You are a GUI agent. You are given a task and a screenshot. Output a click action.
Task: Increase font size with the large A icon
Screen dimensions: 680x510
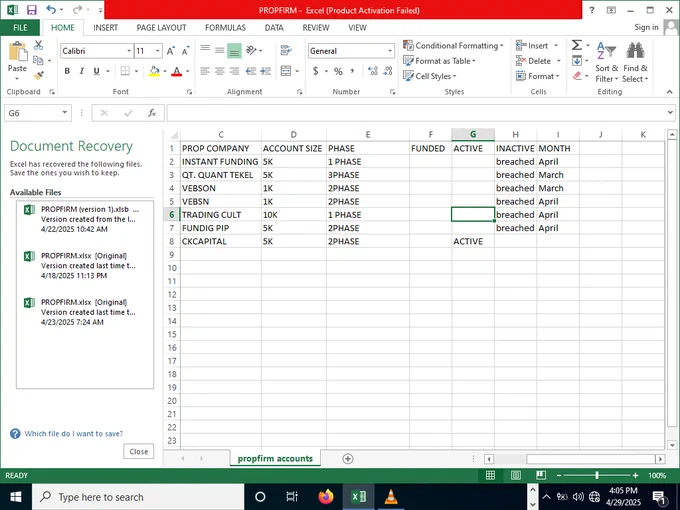click(171, 51)
